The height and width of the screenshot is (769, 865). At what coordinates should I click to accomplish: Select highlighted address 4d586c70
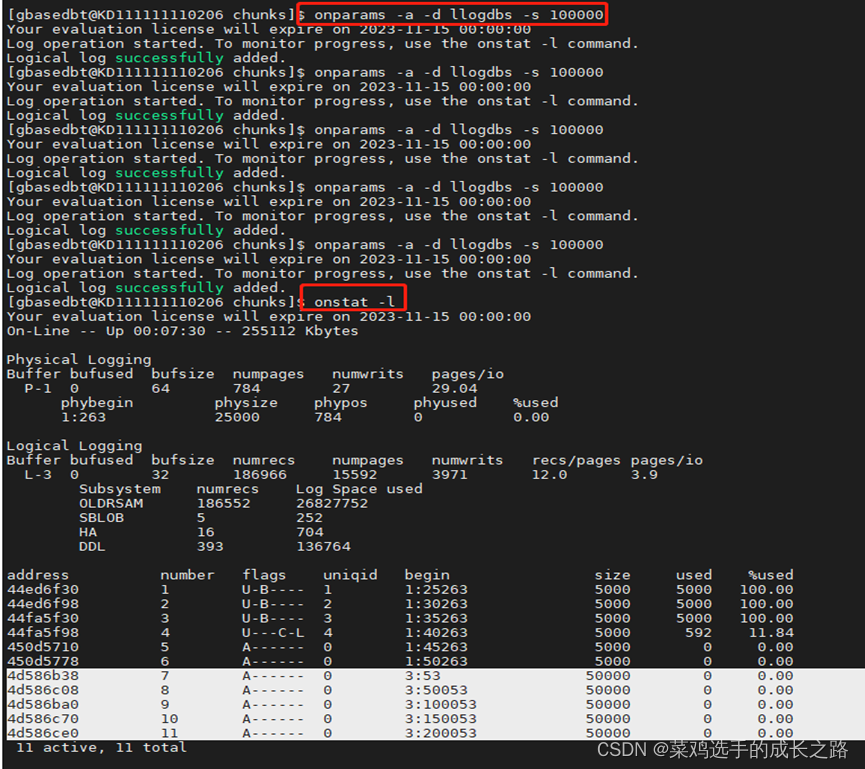tap(43, 719)
